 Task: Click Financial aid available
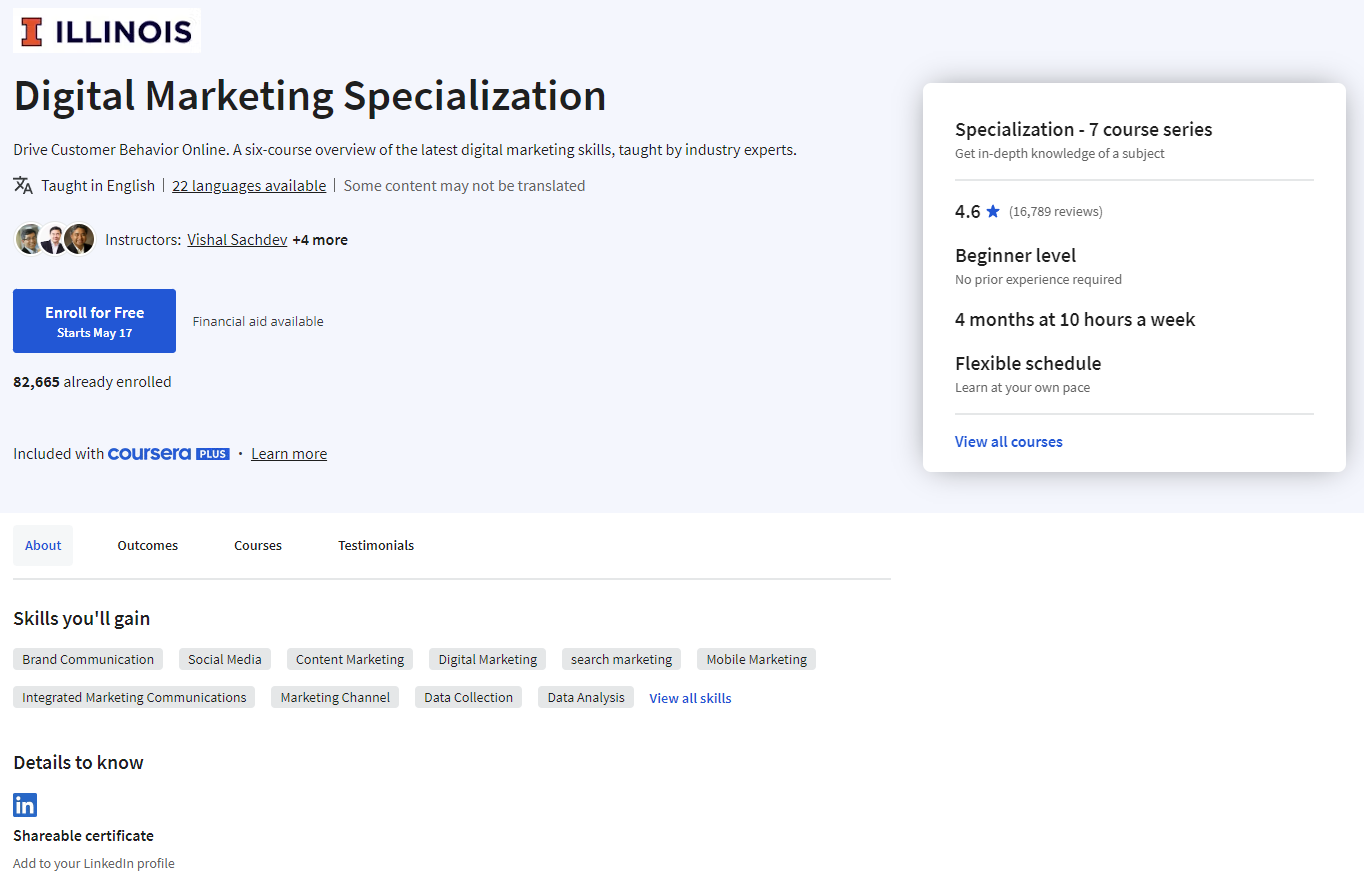click(x=258, y=320)
